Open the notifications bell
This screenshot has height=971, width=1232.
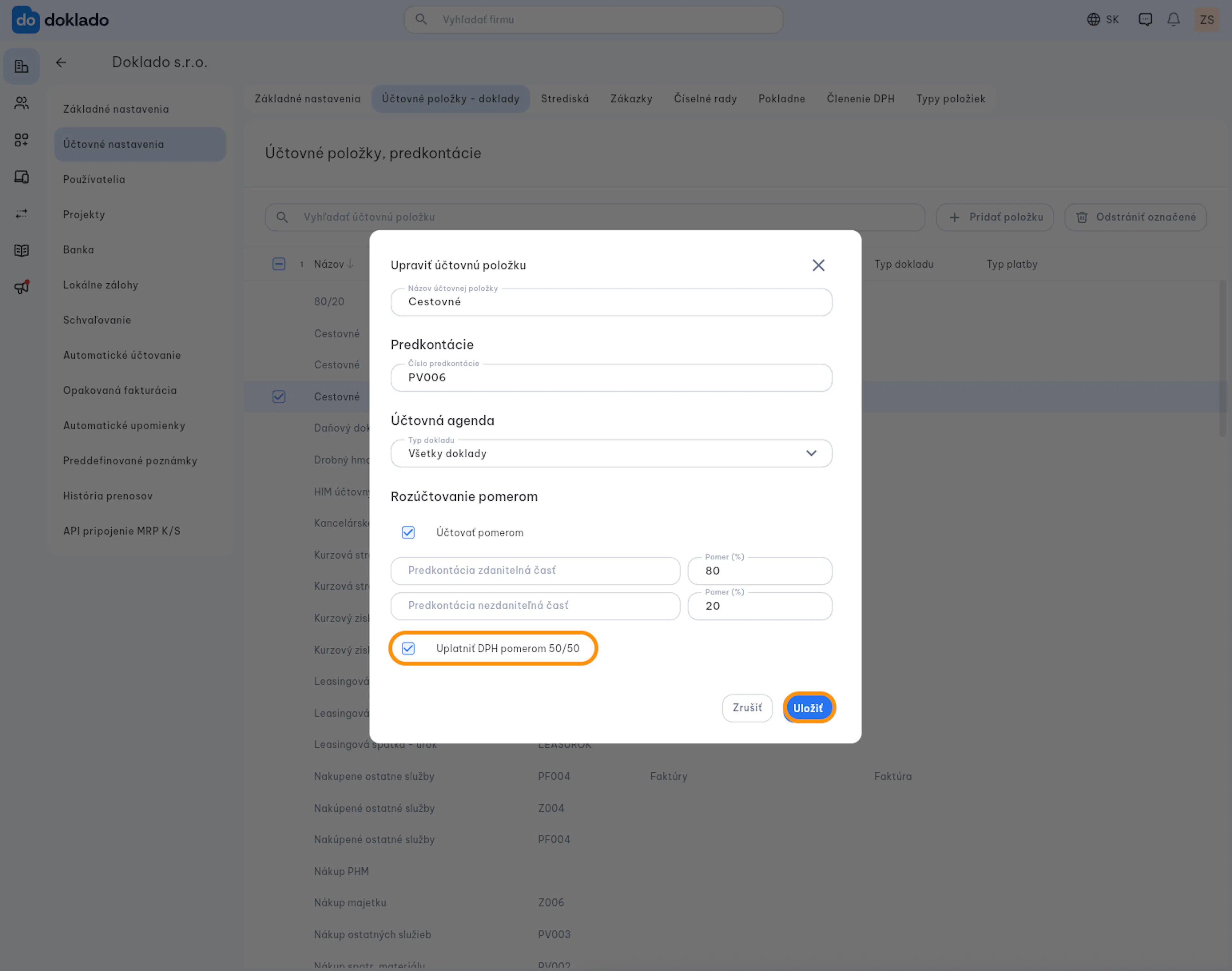1174,20
